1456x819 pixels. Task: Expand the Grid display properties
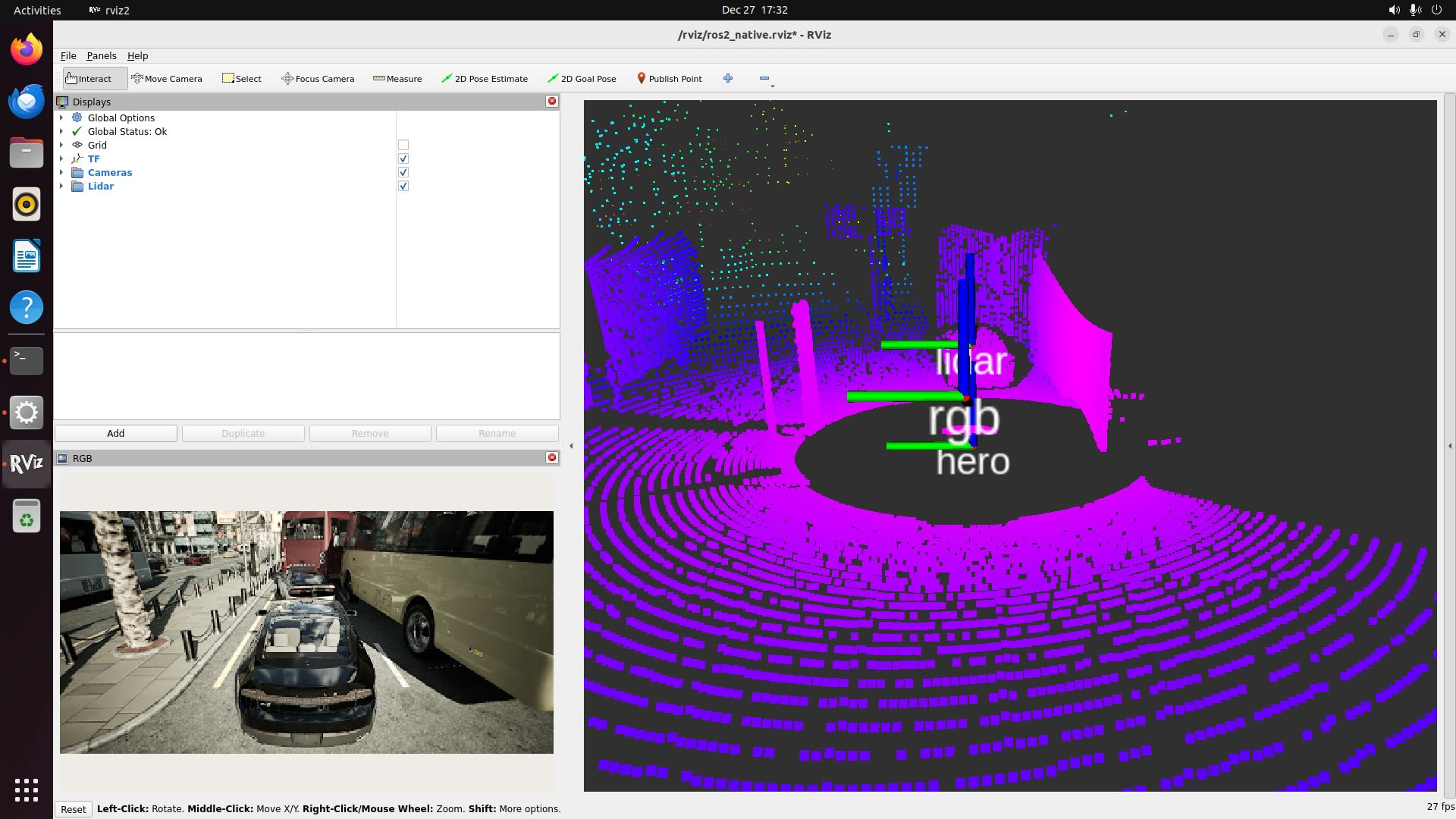(x=61, y=145)
